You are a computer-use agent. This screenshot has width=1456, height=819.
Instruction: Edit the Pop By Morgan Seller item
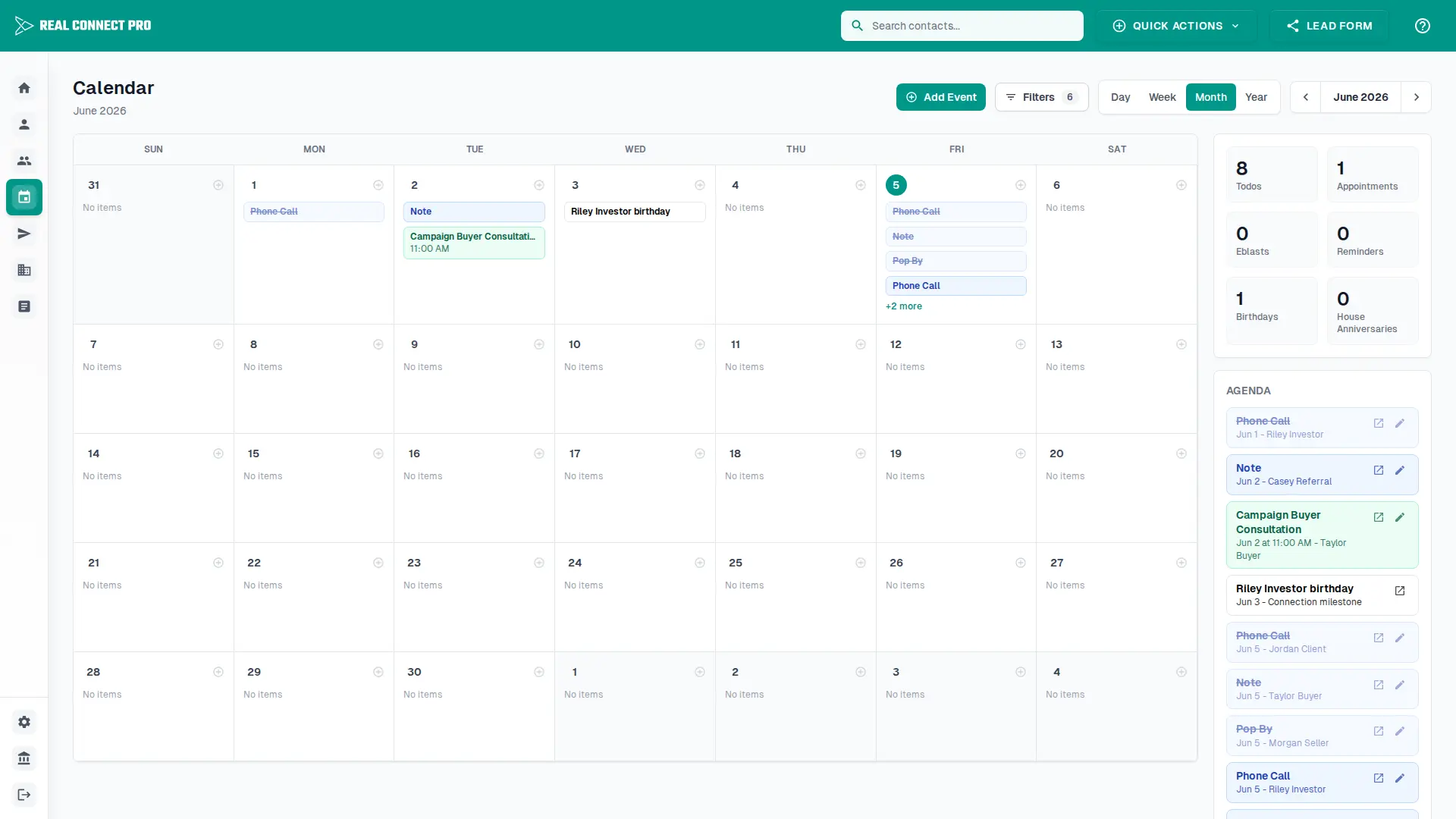(x=1400, y=731)
